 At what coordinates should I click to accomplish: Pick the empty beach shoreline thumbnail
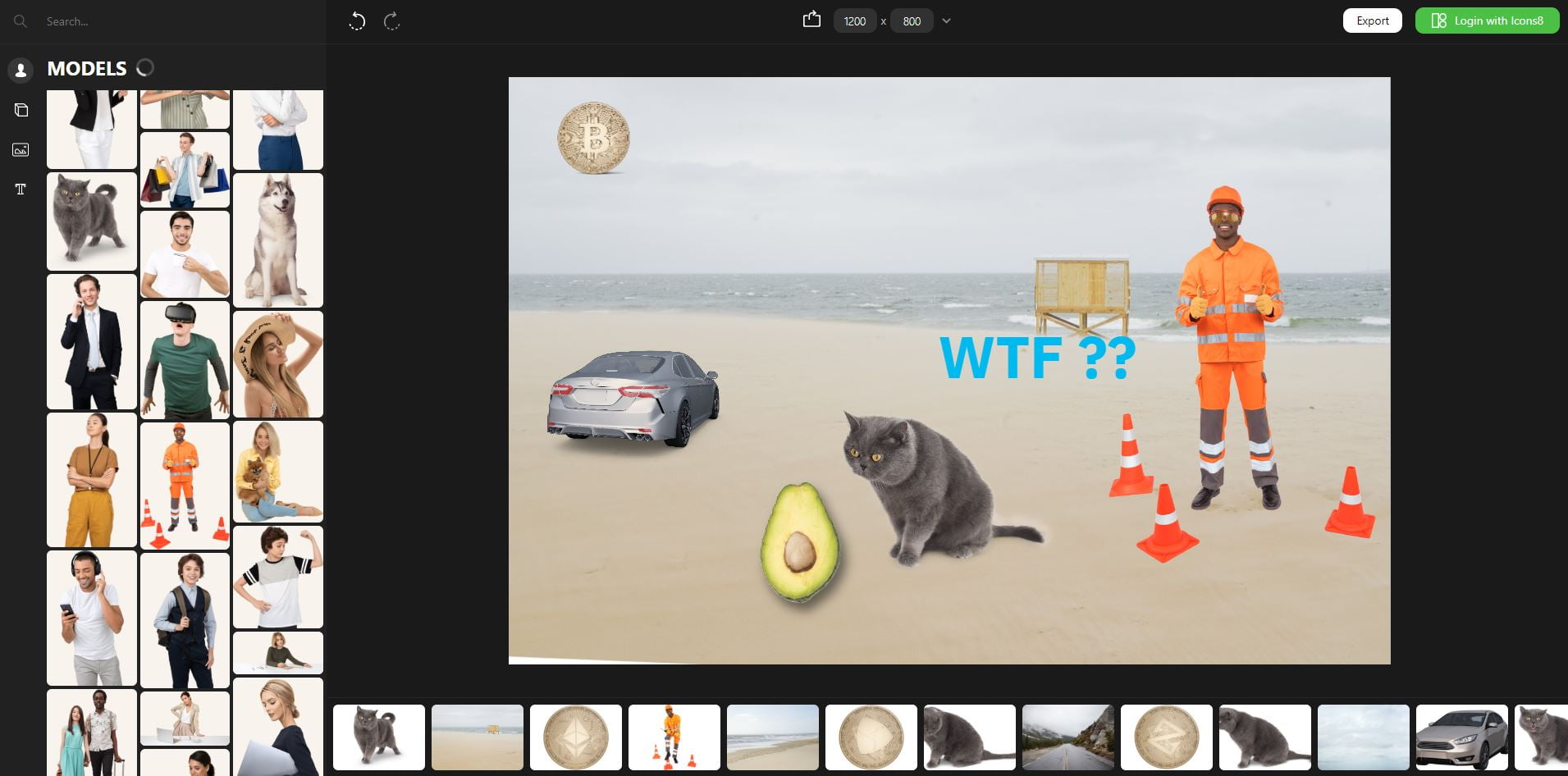[x=773, y=737]
